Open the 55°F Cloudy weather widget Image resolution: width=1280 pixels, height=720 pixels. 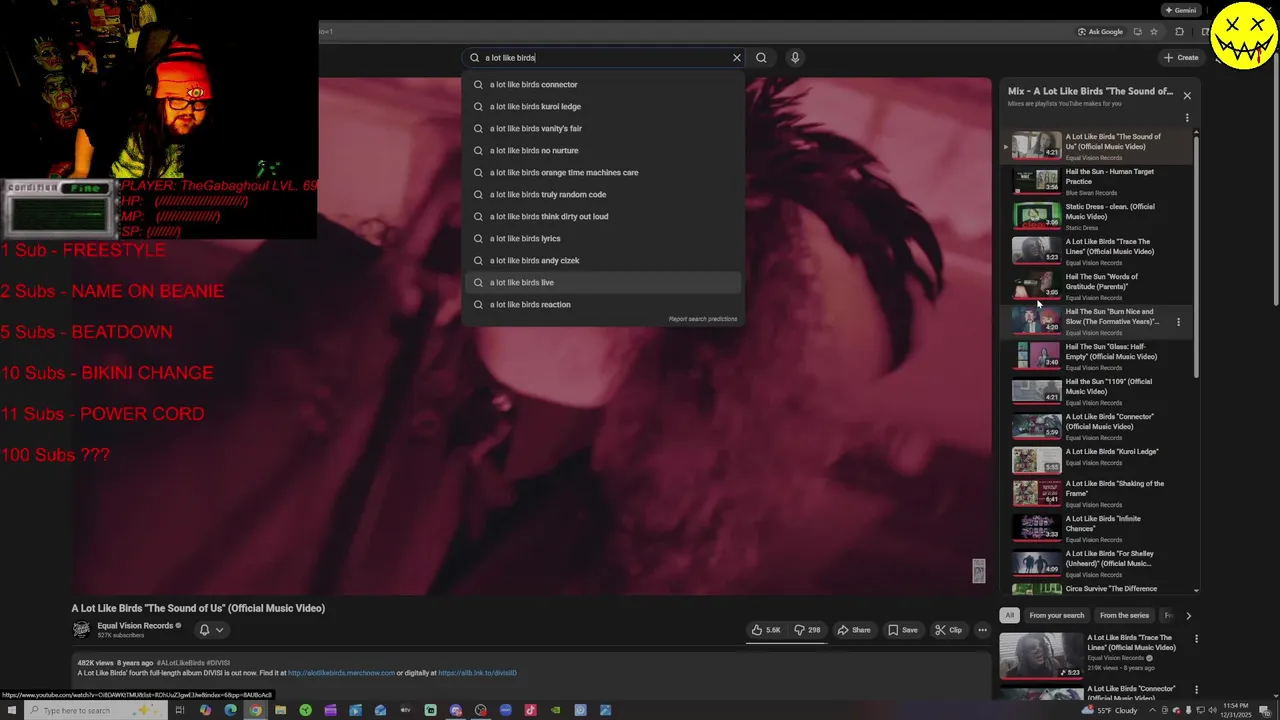coord(1111,710)
